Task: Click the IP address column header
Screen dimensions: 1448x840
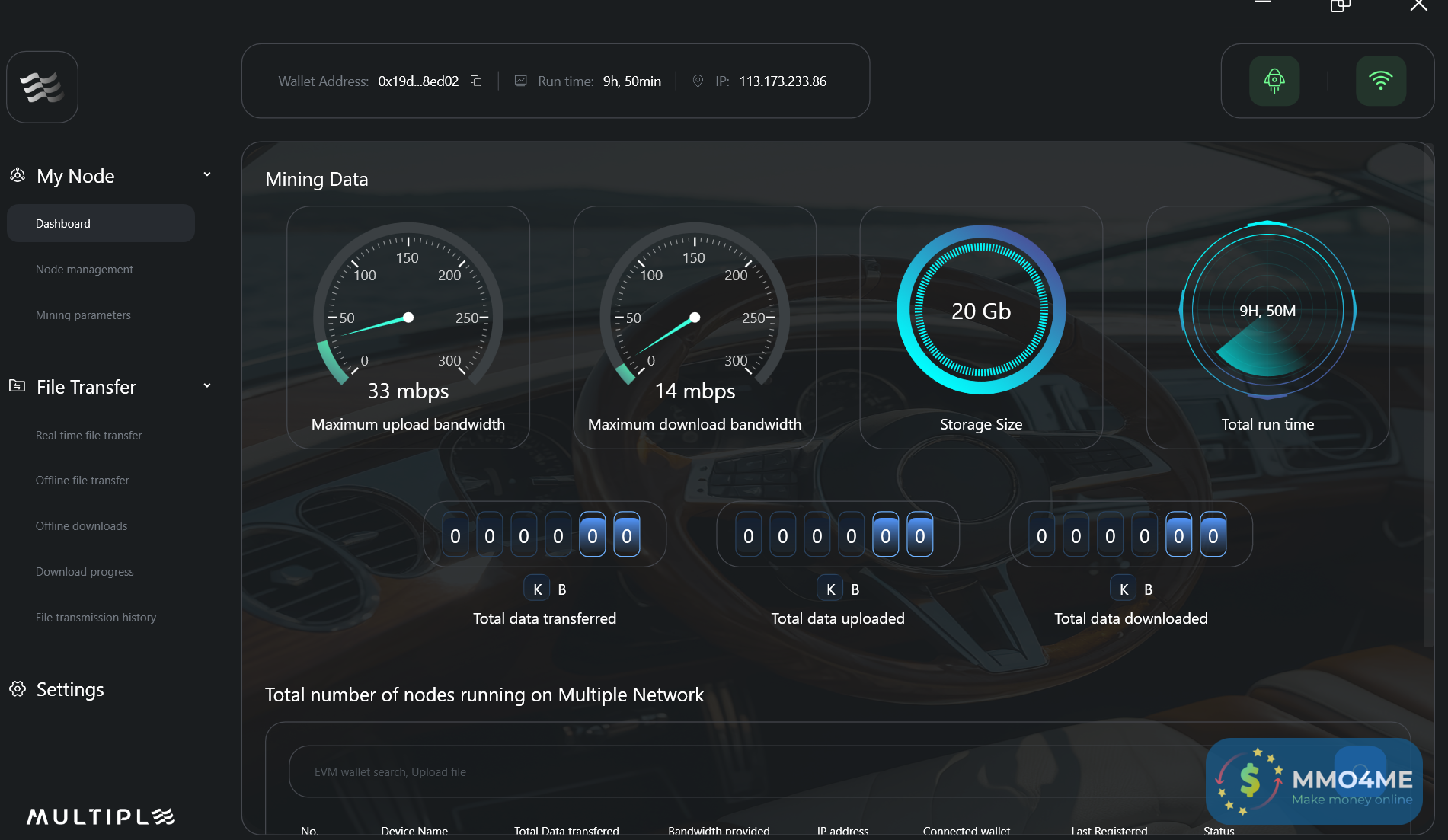Action: point(842,831)
